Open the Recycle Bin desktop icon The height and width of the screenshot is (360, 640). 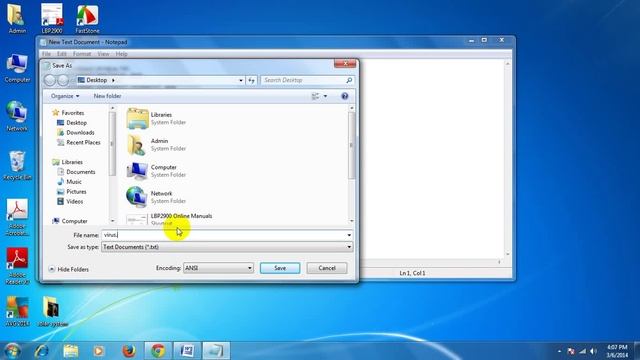click(x=17, y=165)
